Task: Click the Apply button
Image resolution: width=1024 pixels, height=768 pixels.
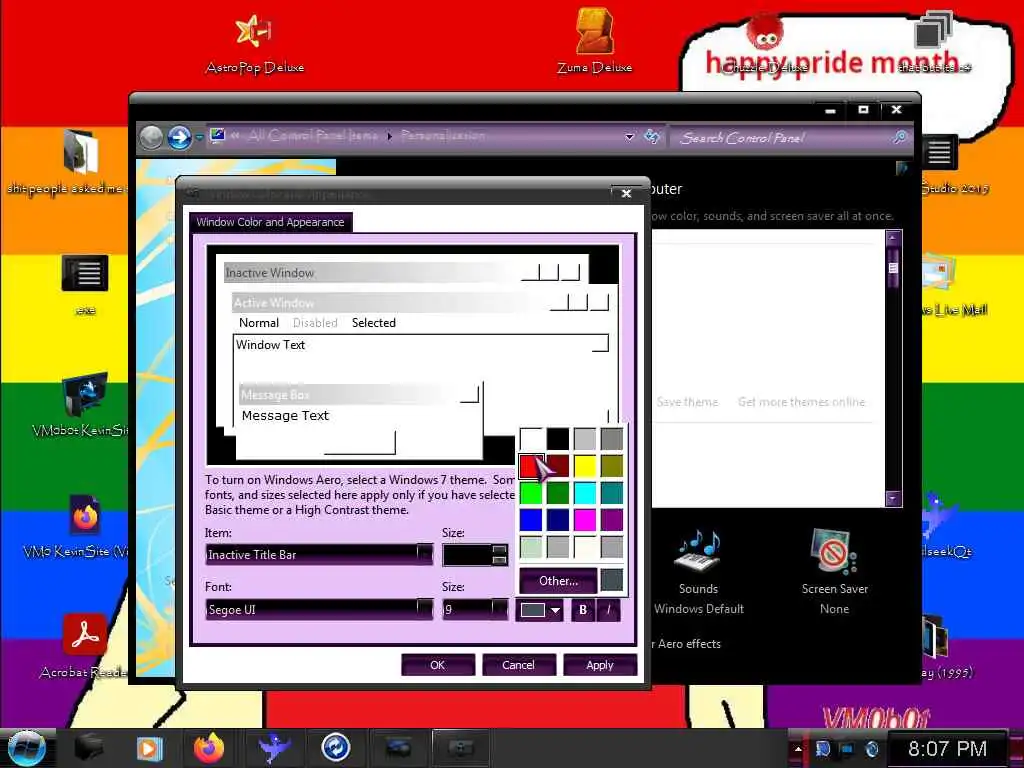Action: point(600,665)
